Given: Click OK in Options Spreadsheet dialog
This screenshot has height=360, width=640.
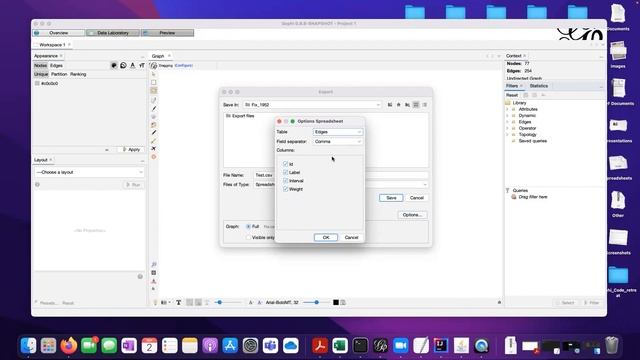Looking at the screenshot, I should [326, 237].
